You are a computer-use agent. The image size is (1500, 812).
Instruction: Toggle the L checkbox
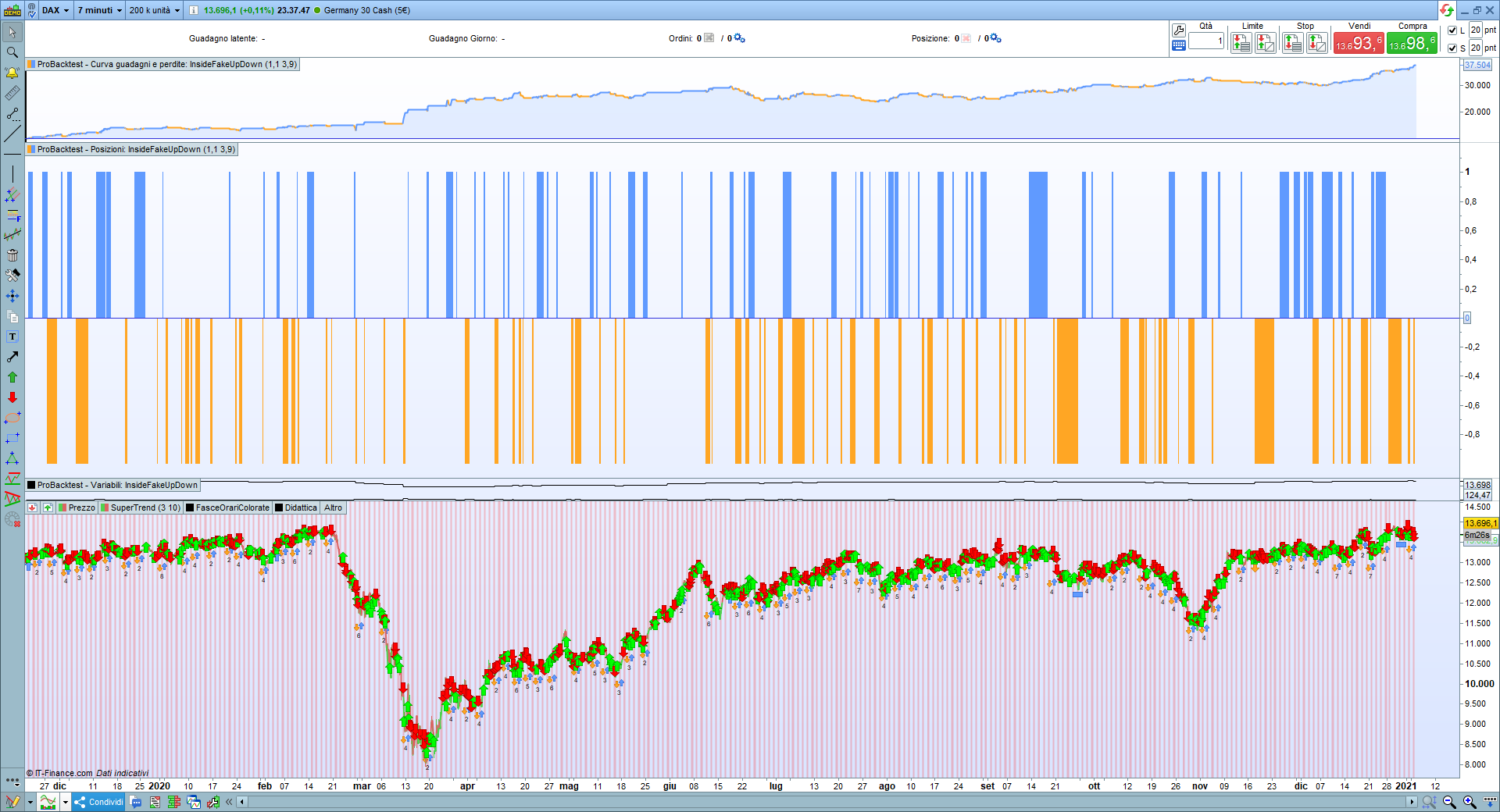[1452, 30]
